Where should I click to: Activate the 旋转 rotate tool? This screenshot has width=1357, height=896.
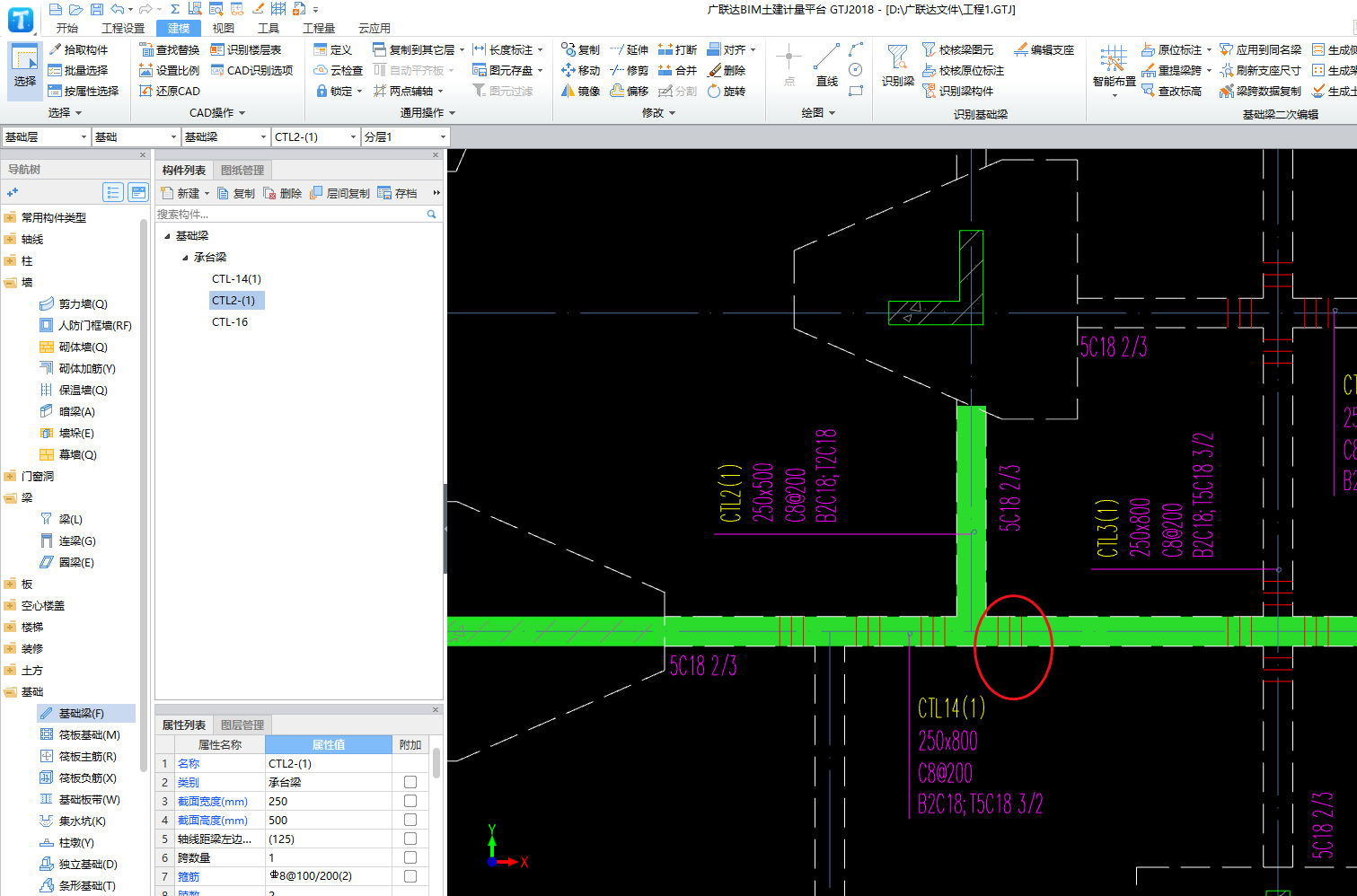coord(727,91)
